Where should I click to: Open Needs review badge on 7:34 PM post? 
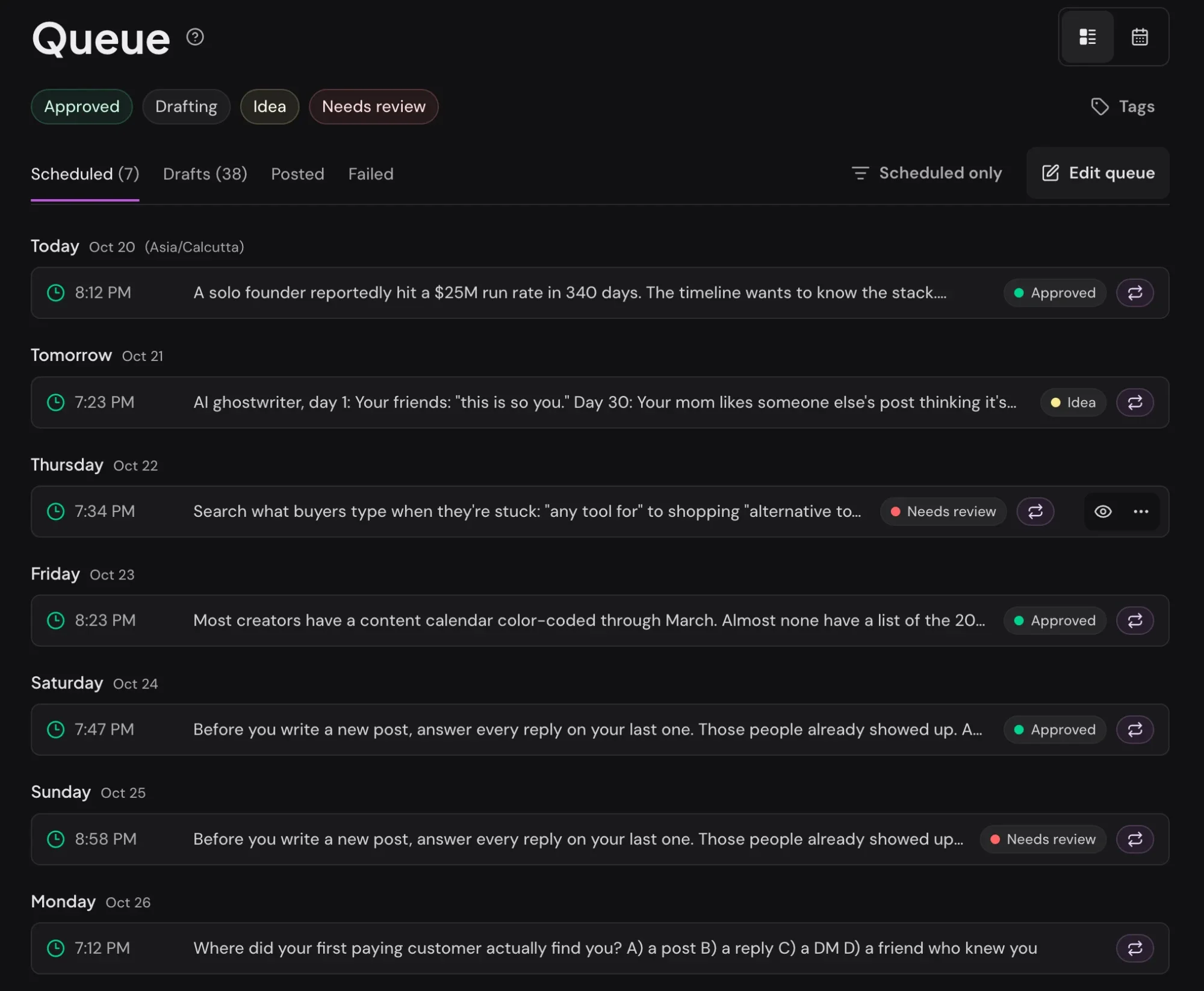943,511
